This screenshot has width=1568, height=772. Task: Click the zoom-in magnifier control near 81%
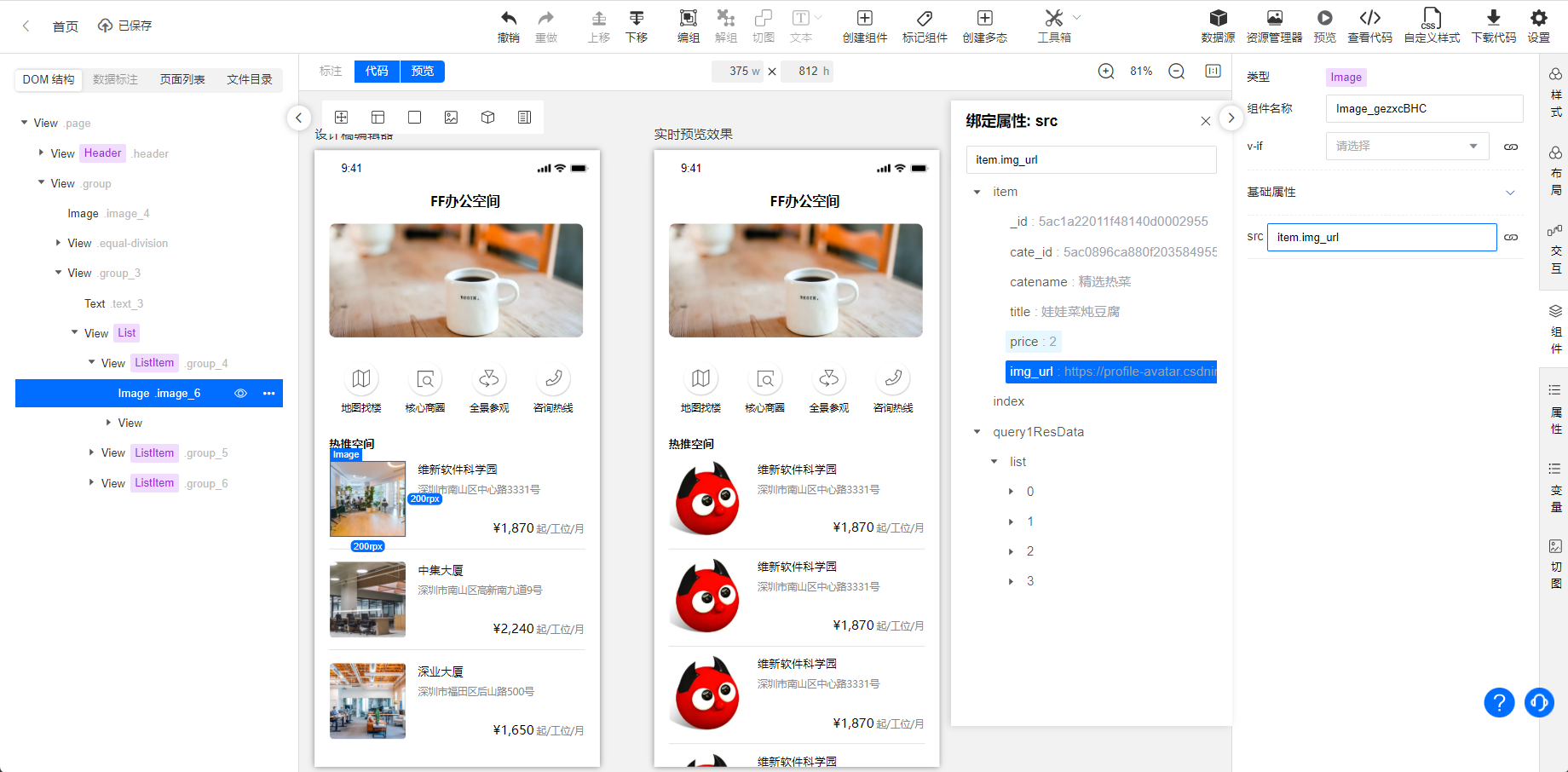(x=1106, y=72)
